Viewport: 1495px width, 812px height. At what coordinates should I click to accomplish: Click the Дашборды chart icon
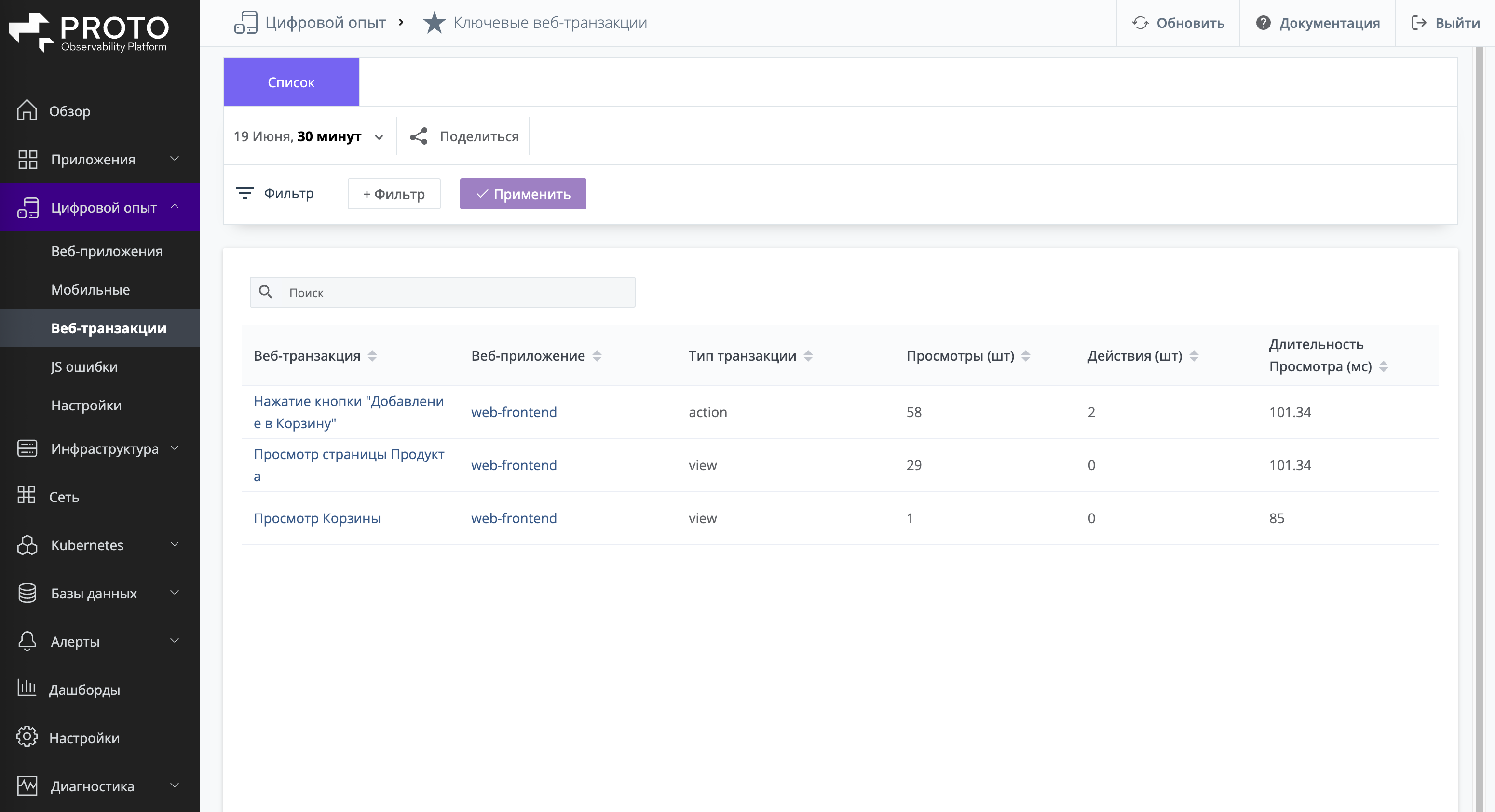coord(27,688)
